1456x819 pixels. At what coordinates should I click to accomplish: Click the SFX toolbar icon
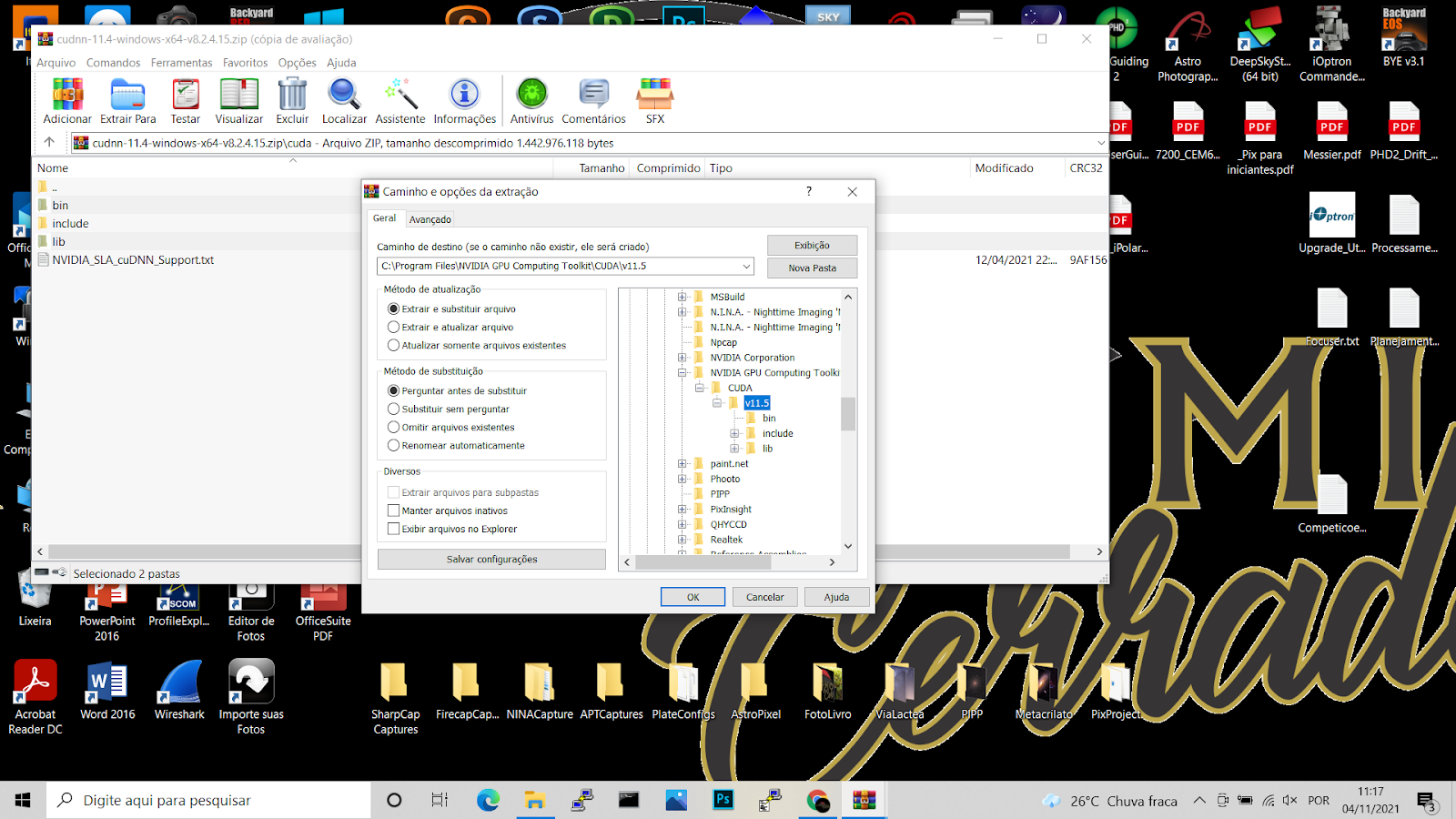click(655, 100)
